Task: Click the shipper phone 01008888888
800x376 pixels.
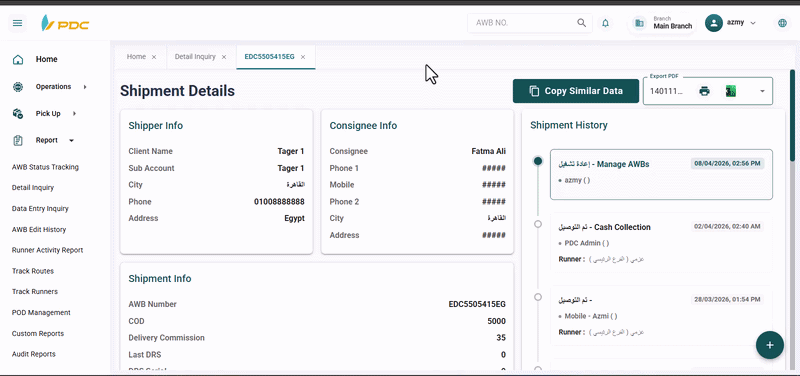Action: 279,202
